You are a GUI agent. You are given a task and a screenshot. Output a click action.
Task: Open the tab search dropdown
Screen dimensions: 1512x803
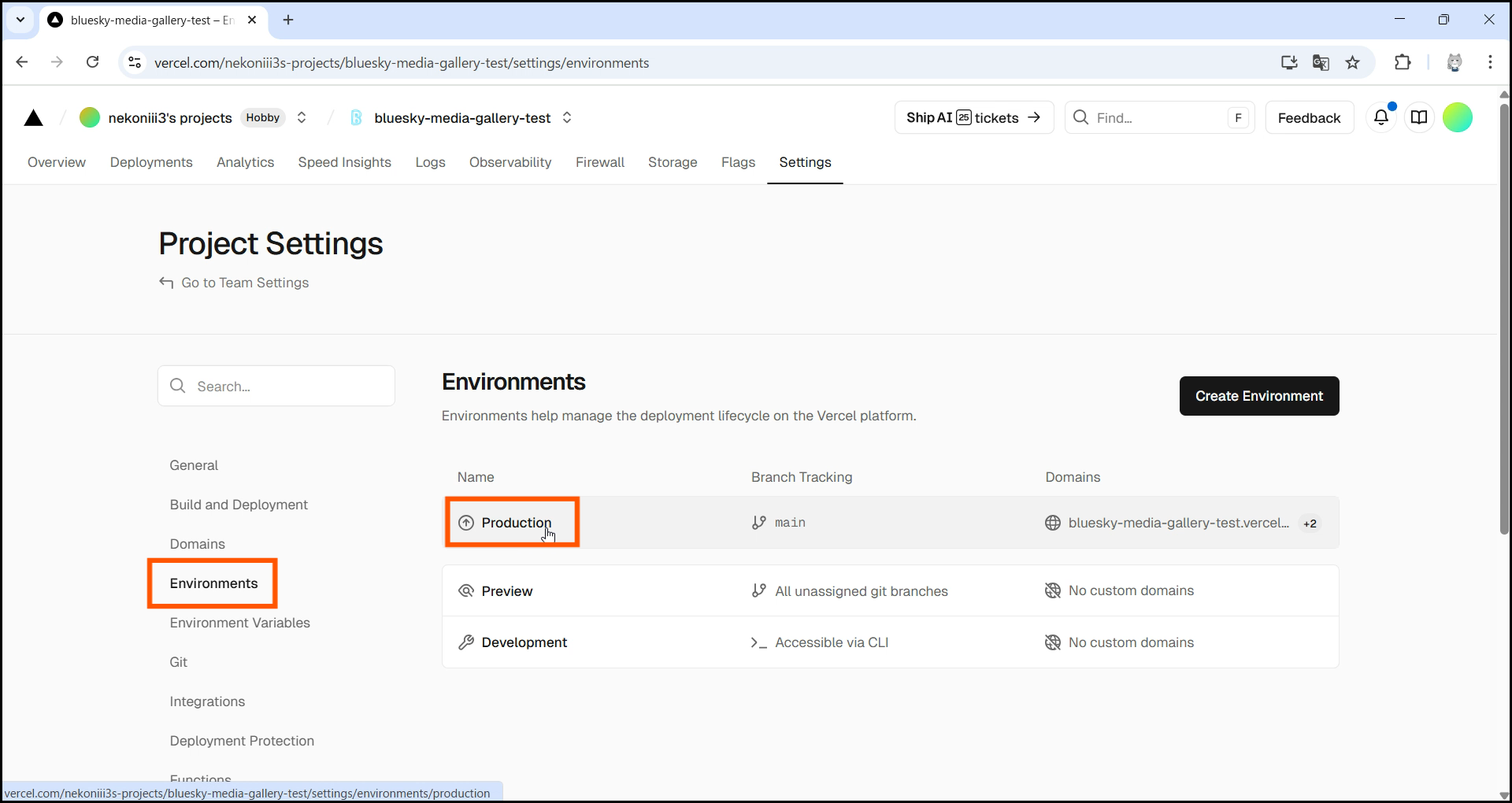tap(20, 20)
